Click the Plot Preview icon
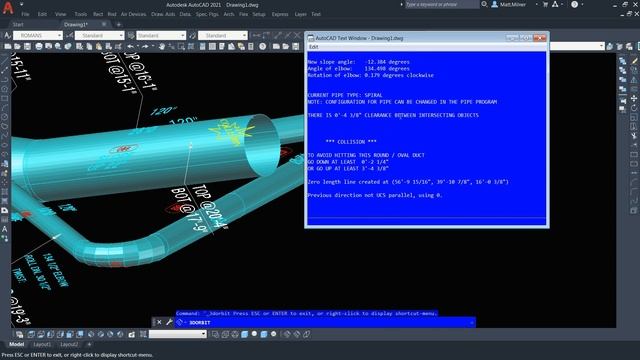 49,47
